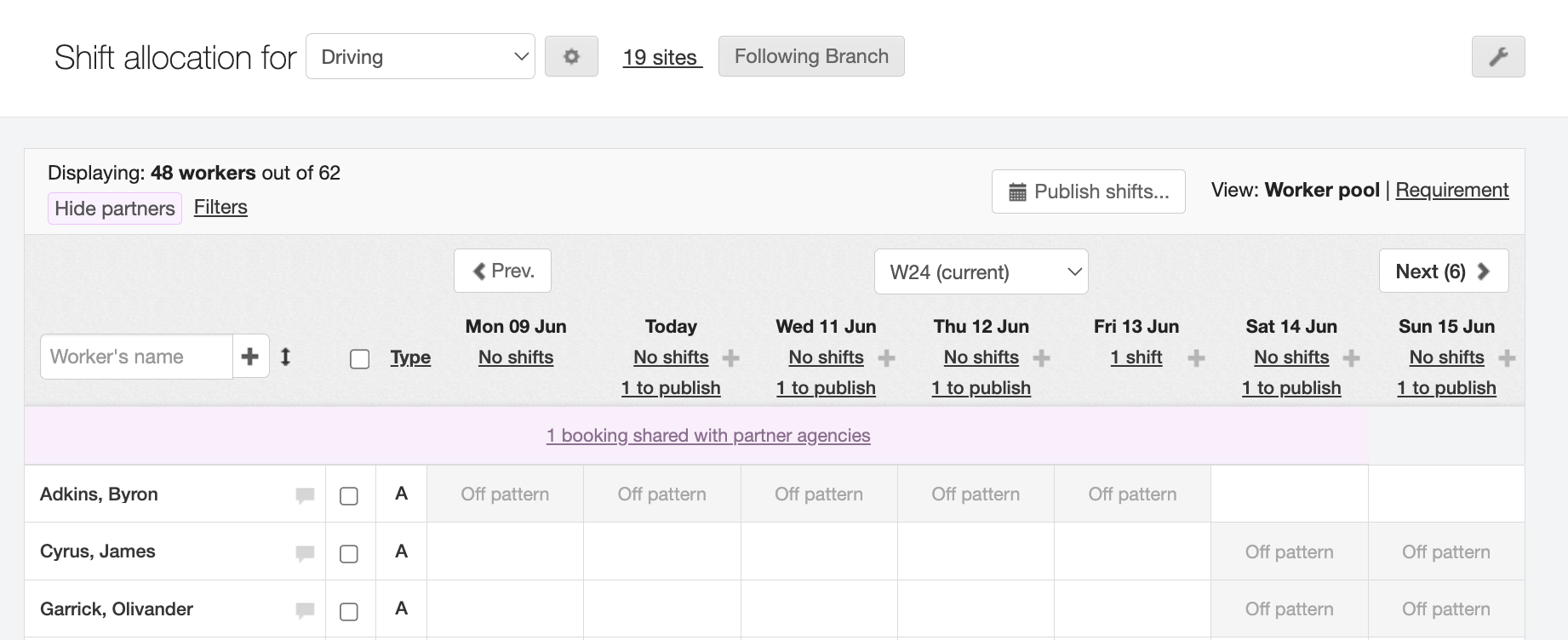Click in the Worker's name field
The height and width of the screenshot is (640, 1568).
point(136,357)
